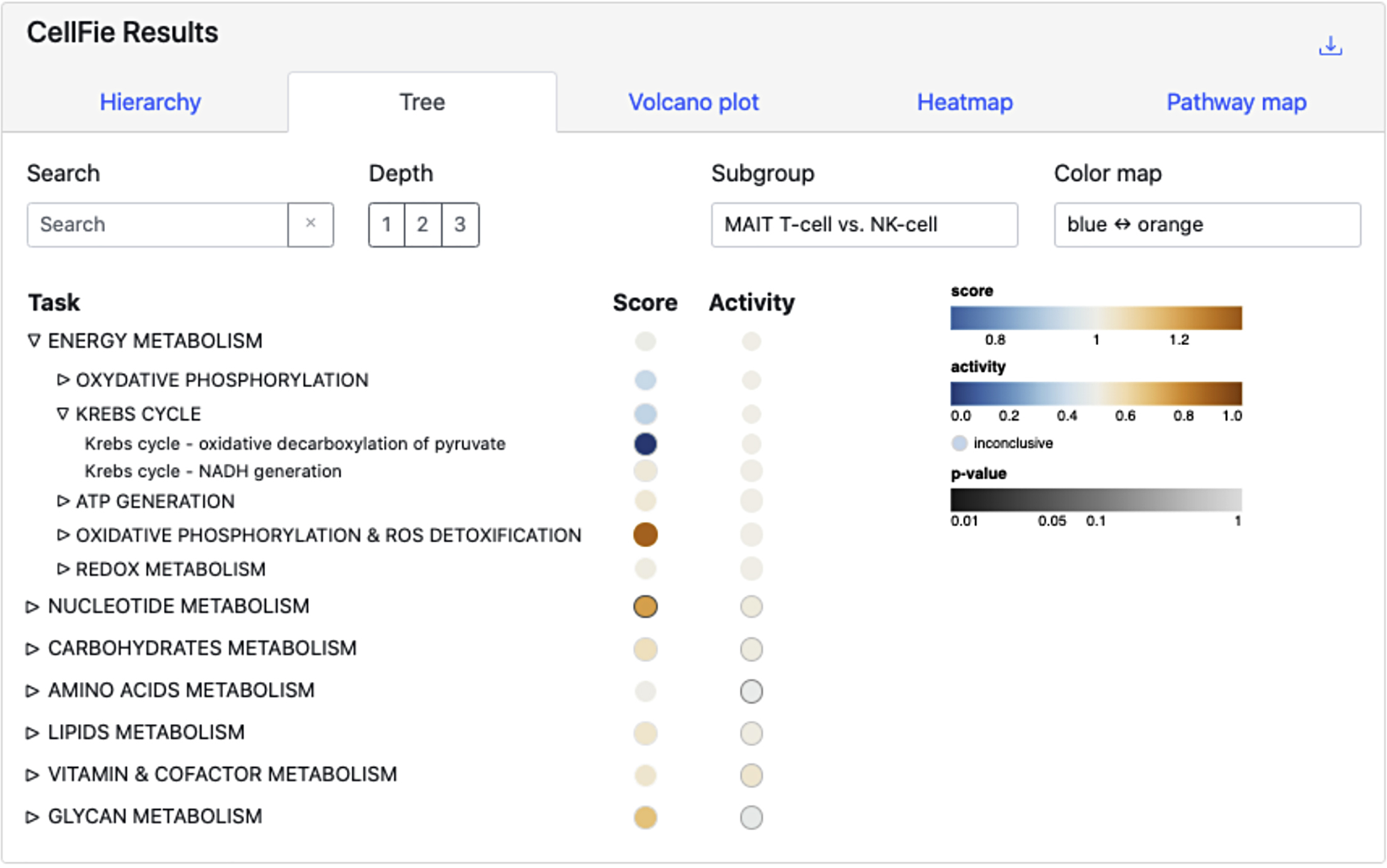1387x868 pixels.
Task: Click the download results icon
Action: coord(1330,46)
